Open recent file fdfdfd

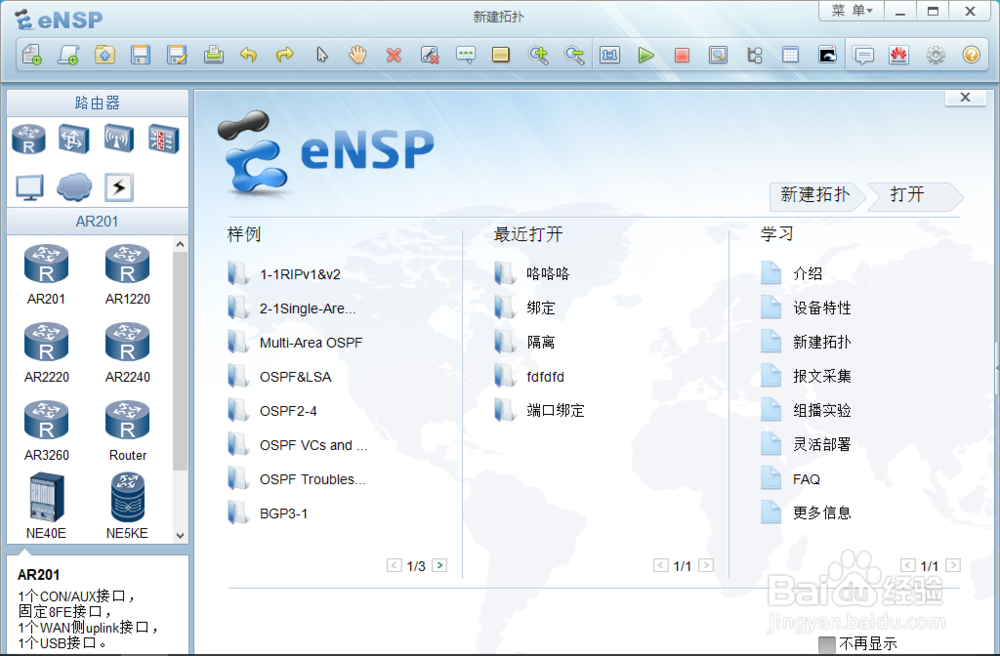click(x=529, y=377)
